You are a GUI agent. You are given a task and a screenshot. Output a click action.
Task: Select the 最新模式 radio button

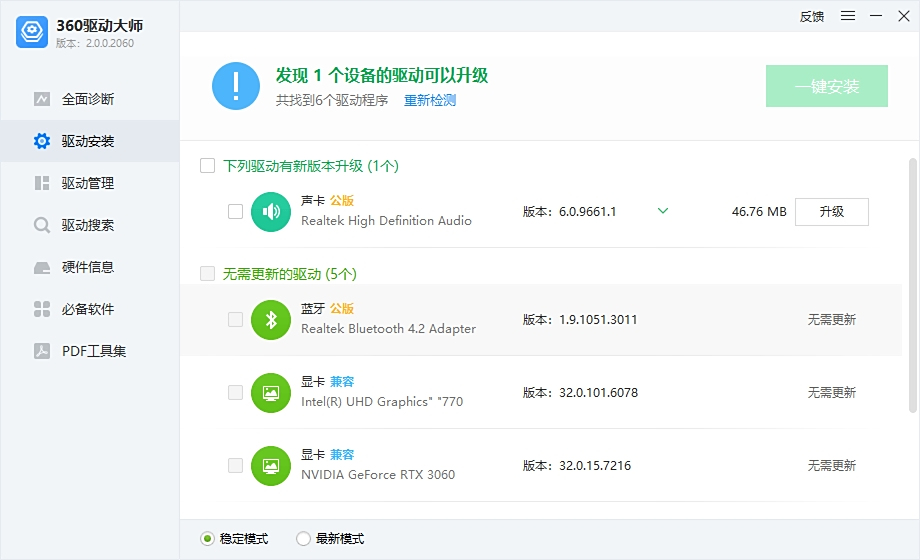[x=303, y=539]
